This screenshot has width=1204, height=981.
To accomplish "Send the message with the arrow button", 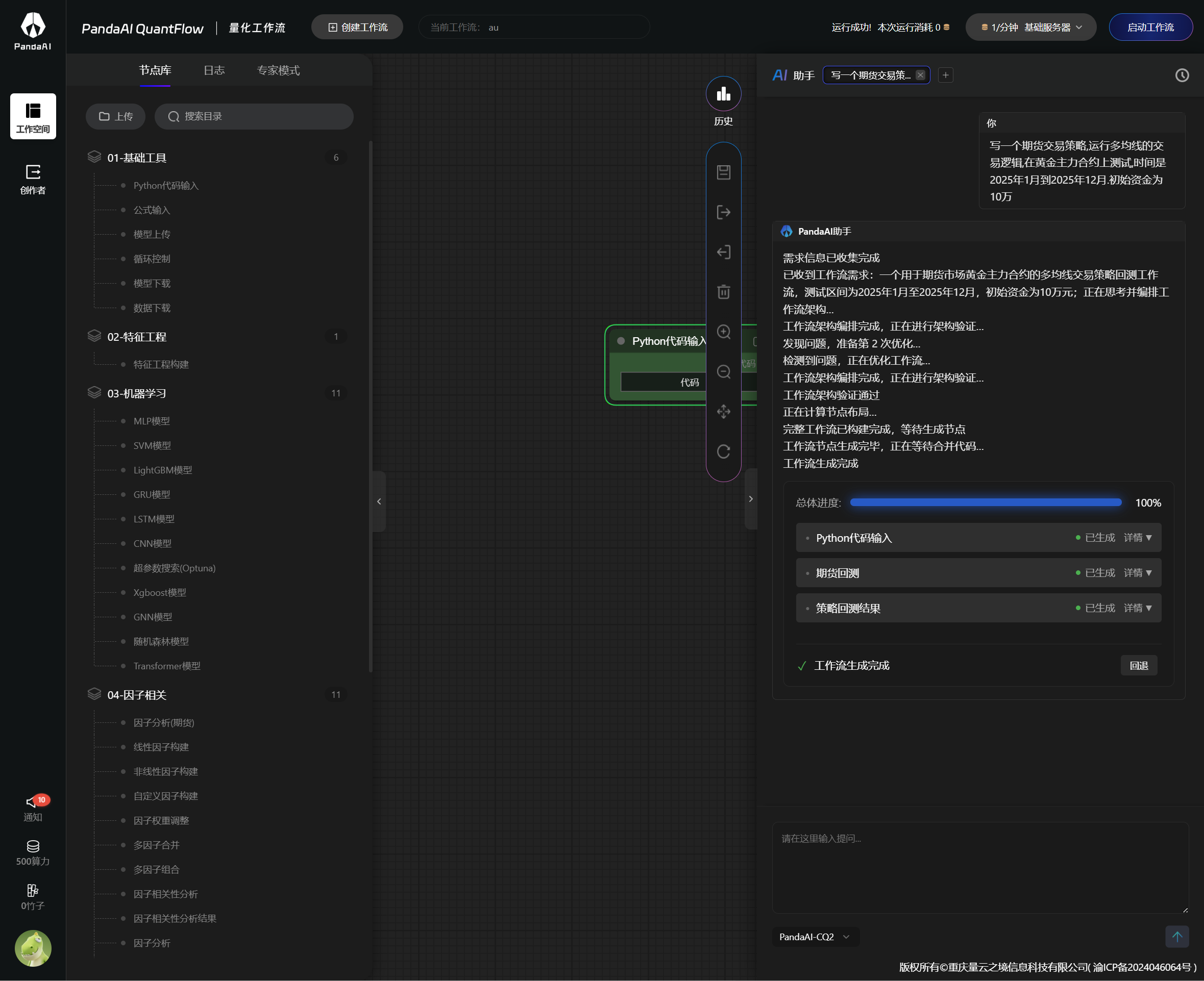I will click(x=1177, y=936).
